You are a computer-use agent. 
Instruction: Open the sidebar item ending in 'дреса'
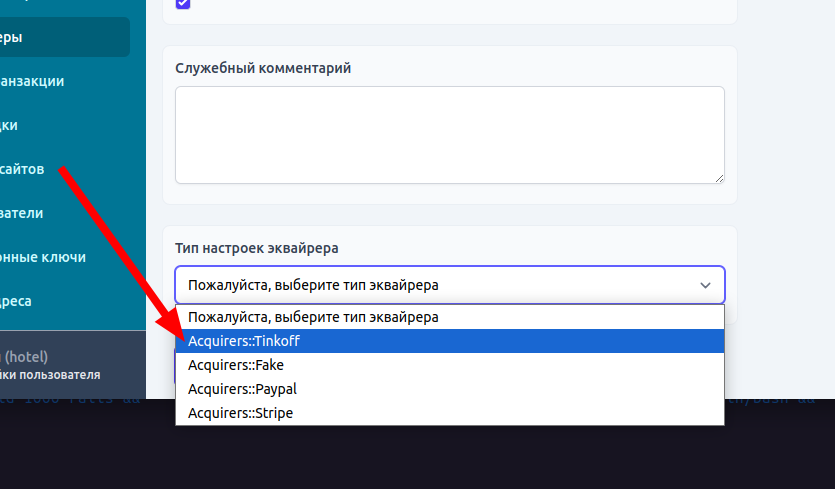[x=16, y=301]
